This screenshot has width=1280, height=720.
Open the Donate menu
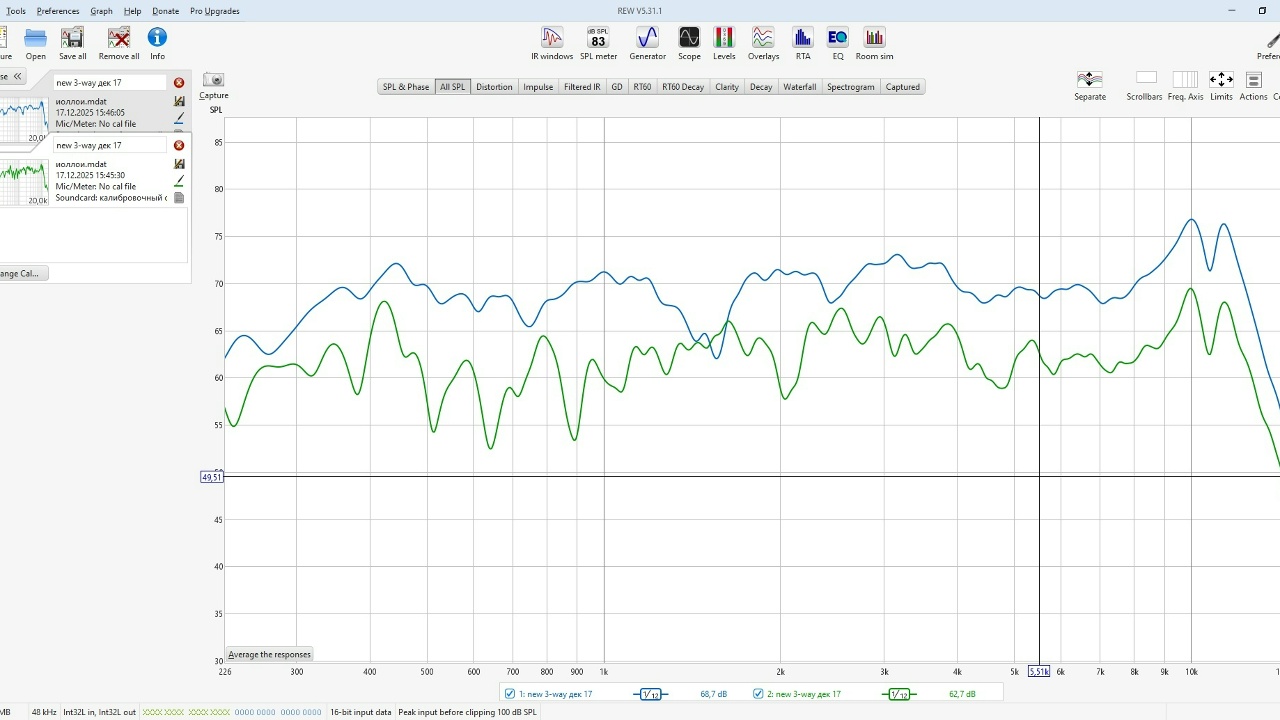[165, 11]
